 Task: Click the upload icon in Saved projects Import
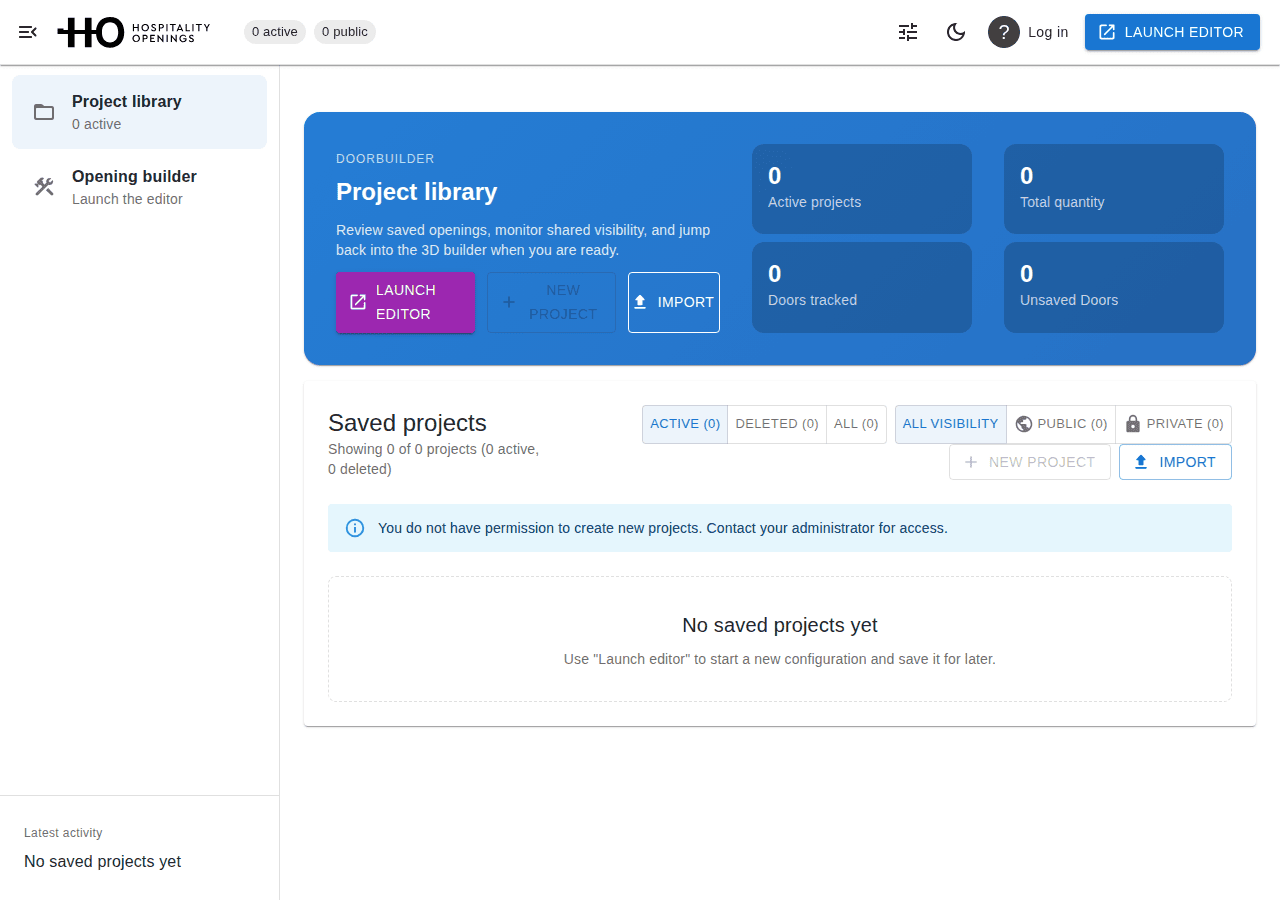coord(1141,462)
